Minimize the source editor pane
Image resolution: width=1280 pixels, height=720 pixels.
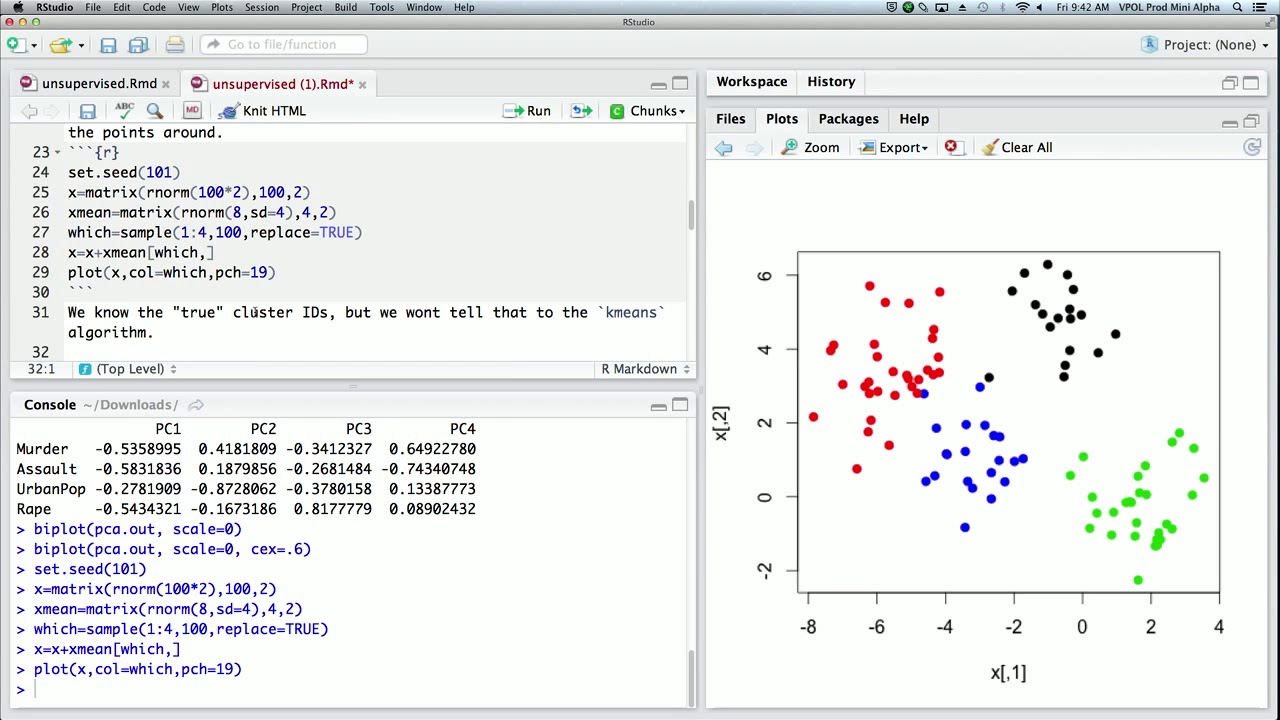click(x=658, y=85)
